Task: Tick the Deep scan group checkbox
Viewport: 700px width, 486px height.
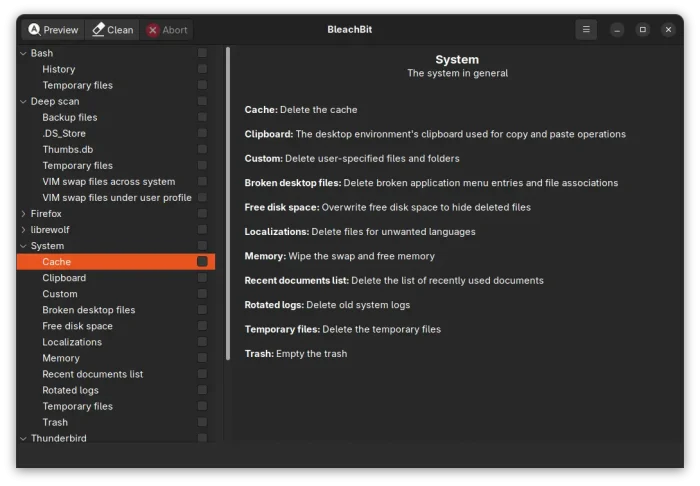Action: (202, 101)
